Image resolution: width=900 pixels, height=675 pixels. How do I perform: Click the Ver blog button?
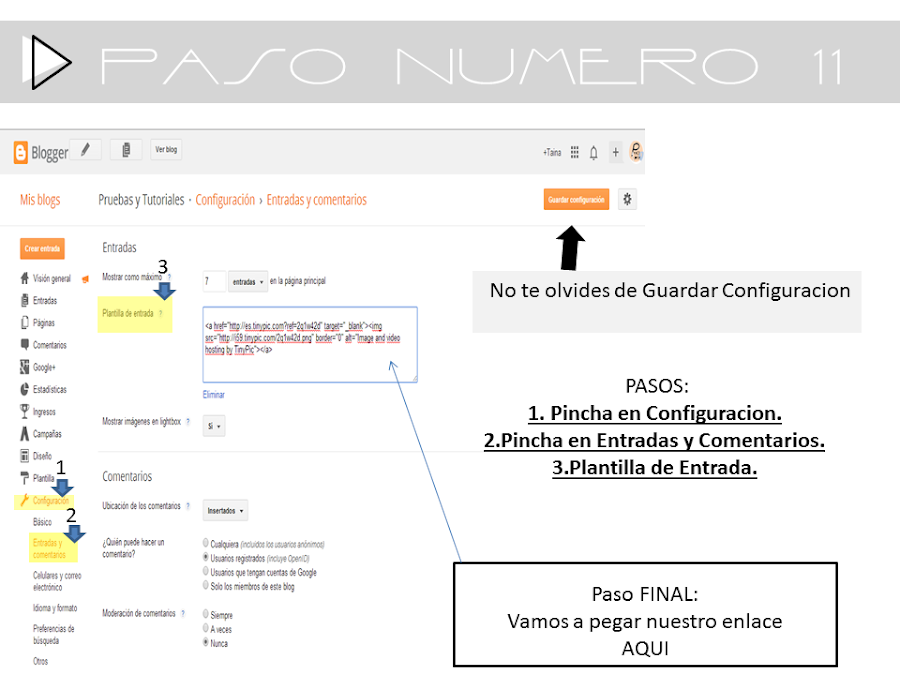coord(166,150)
